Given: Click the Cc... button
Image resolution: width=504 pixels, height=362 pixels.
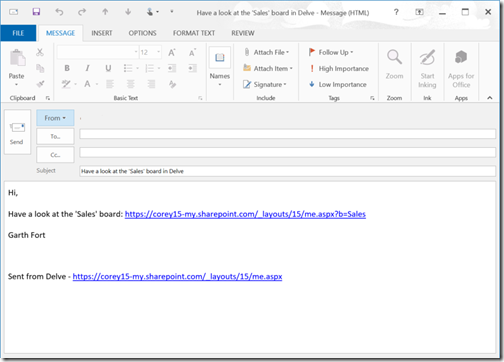Looking at the screenshot, I should pos(55,155).
